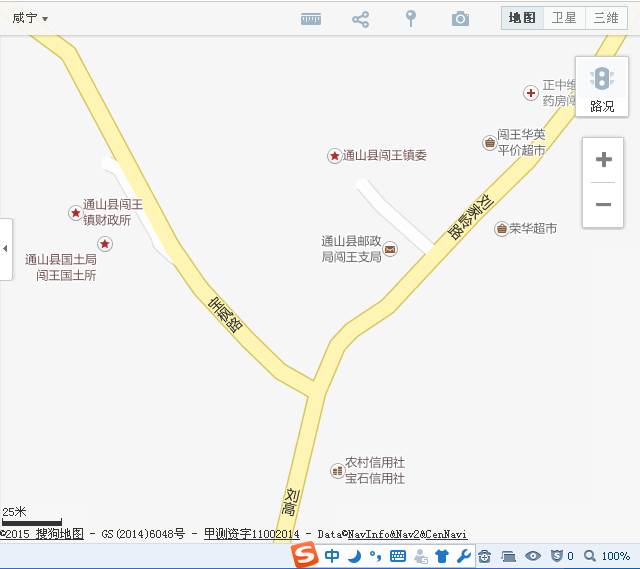This screenshot has width=640, height=569.
Task: Open the 咸宁 city dropdown
Action: 30,18
